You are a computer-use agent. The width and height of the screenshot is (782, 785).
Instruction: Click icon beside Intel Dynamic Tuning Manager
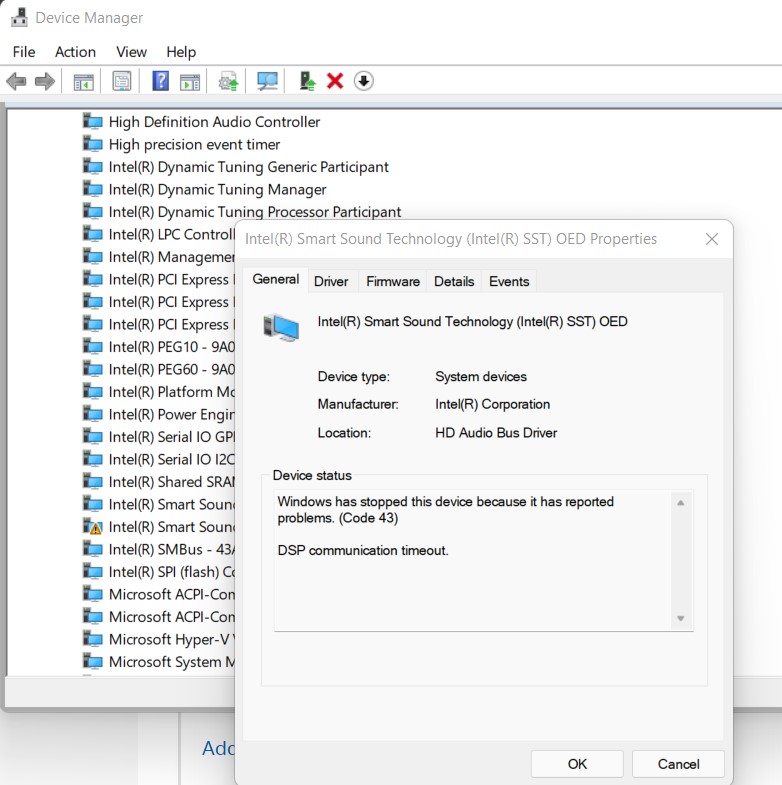(x=93, y=189)
